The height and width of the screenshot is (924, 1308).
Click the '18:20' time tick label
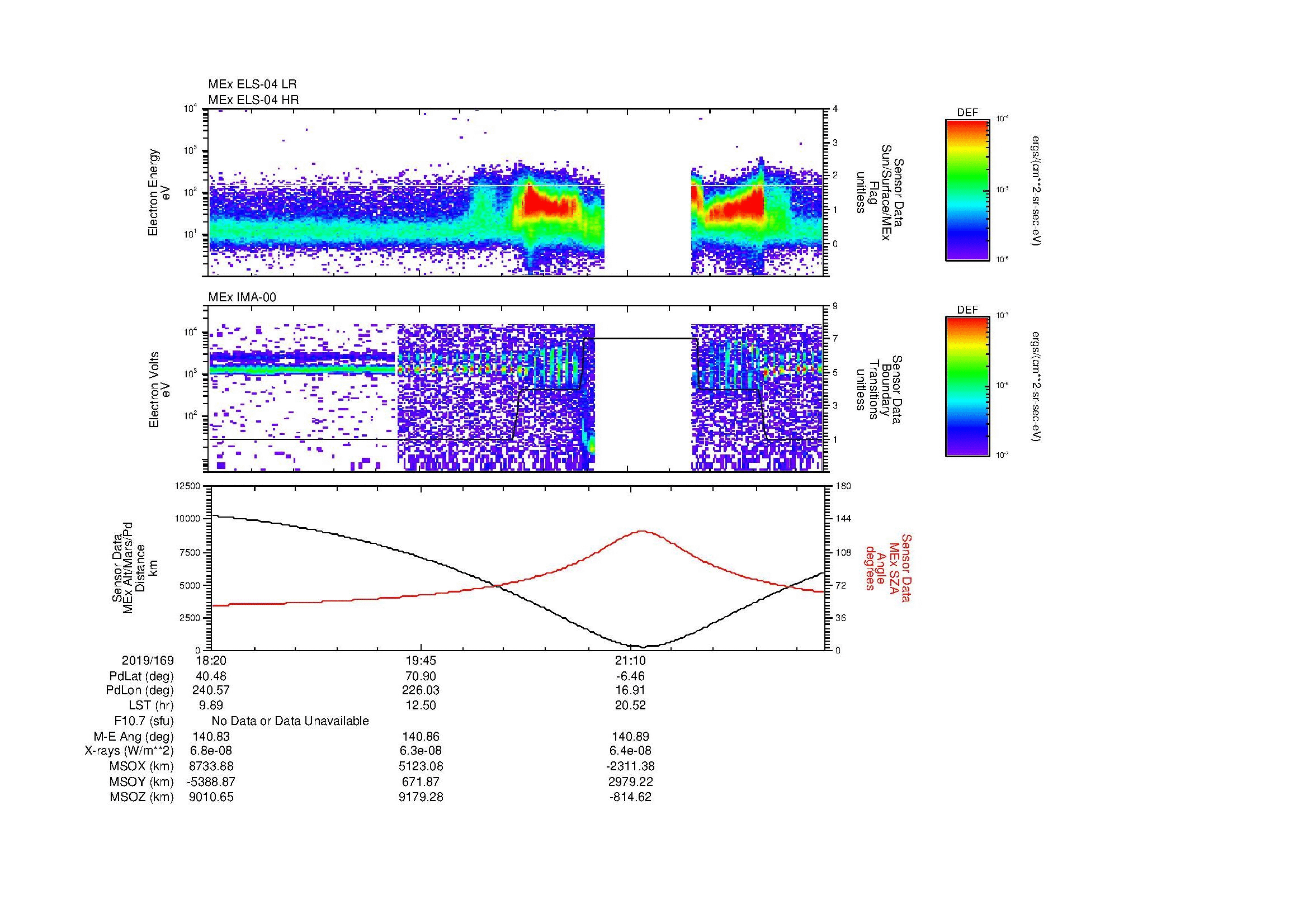[x=211, y=660]
